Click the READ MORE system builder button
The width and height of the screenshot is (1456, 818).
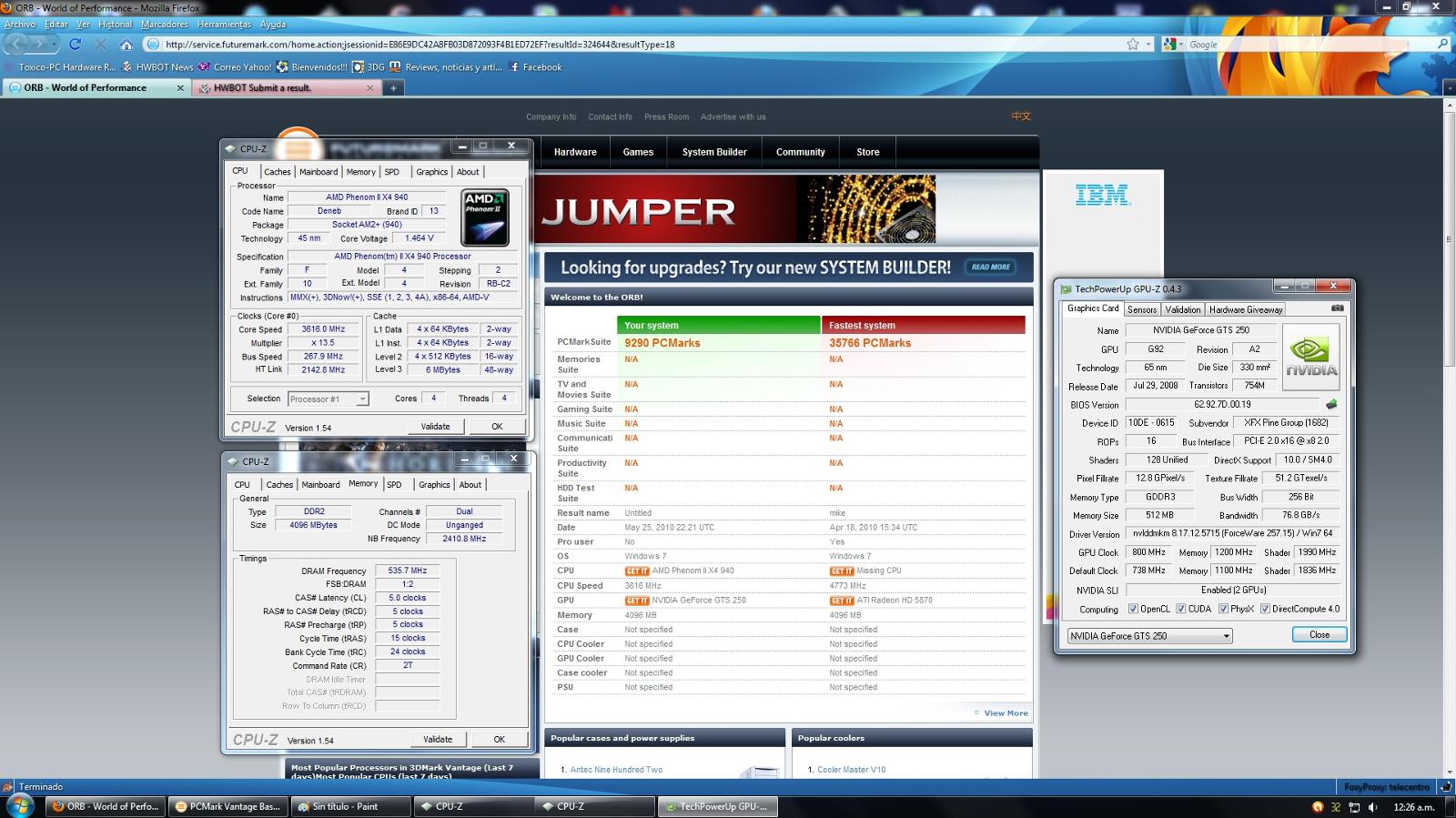(x=991, y=268)
